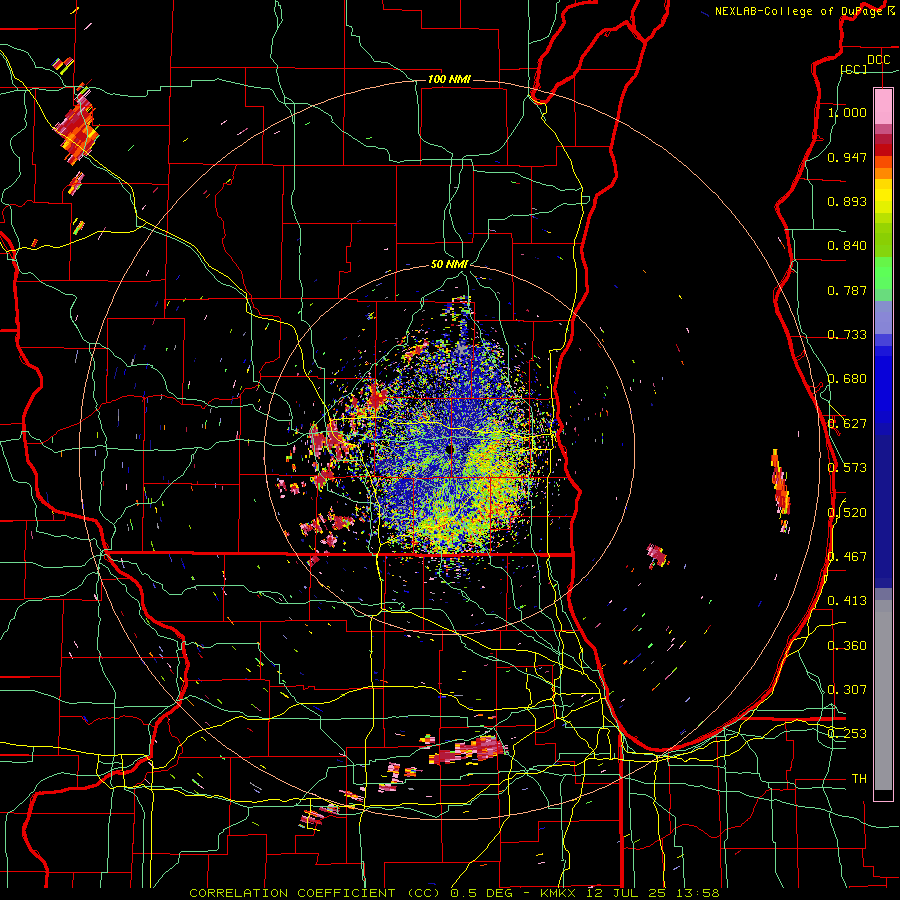
Task: Click the 50 NMI range ring label
Action: tap(449, 264)
